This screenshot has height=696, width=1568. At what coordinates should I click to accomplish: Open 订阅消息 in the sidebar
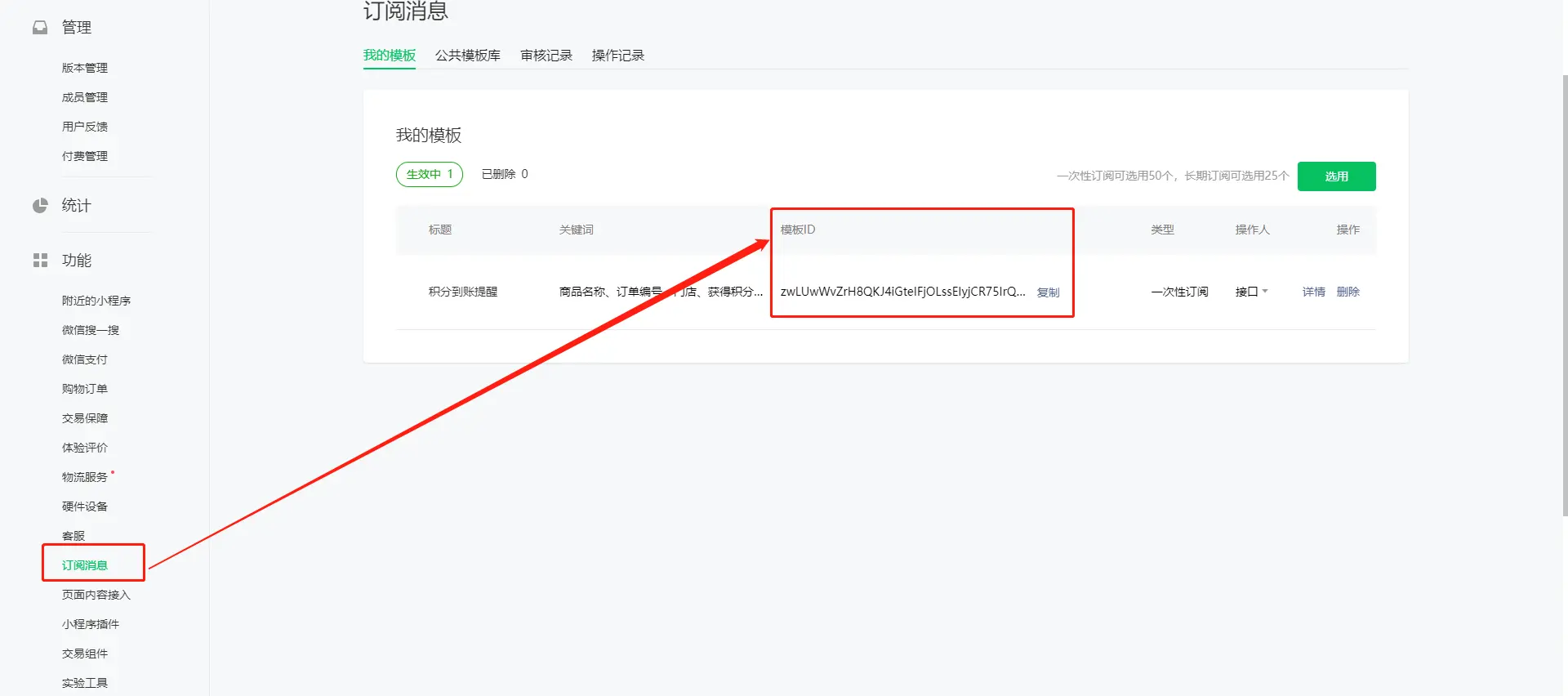click(85, 565)
